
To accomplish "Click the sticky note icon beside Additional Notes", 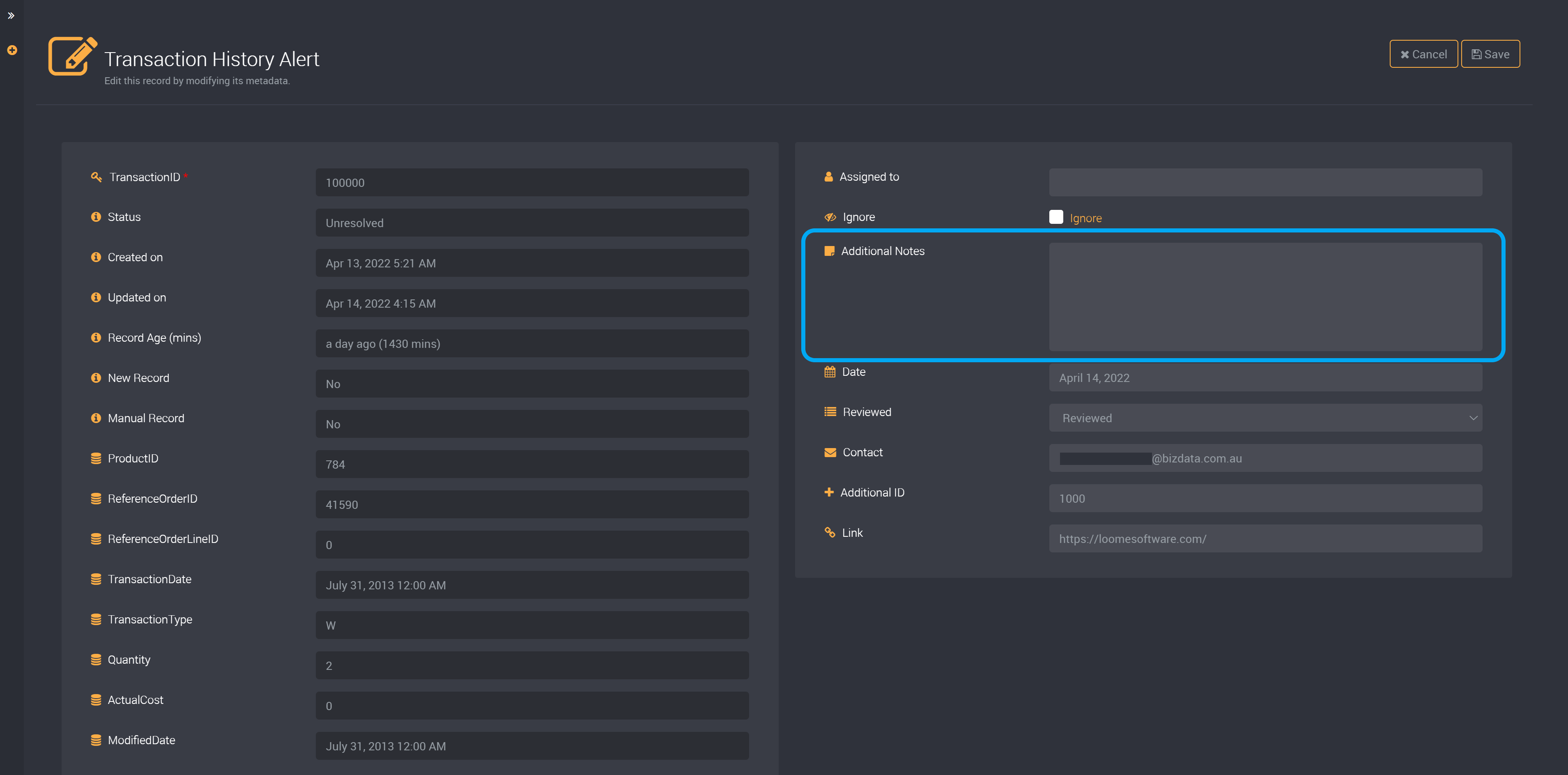I will 829,251.
